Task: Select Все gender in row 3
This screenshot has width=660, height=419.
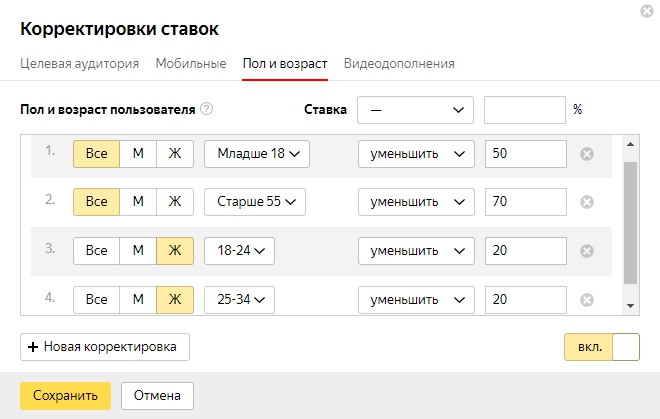Action: (x=96, y=251)
